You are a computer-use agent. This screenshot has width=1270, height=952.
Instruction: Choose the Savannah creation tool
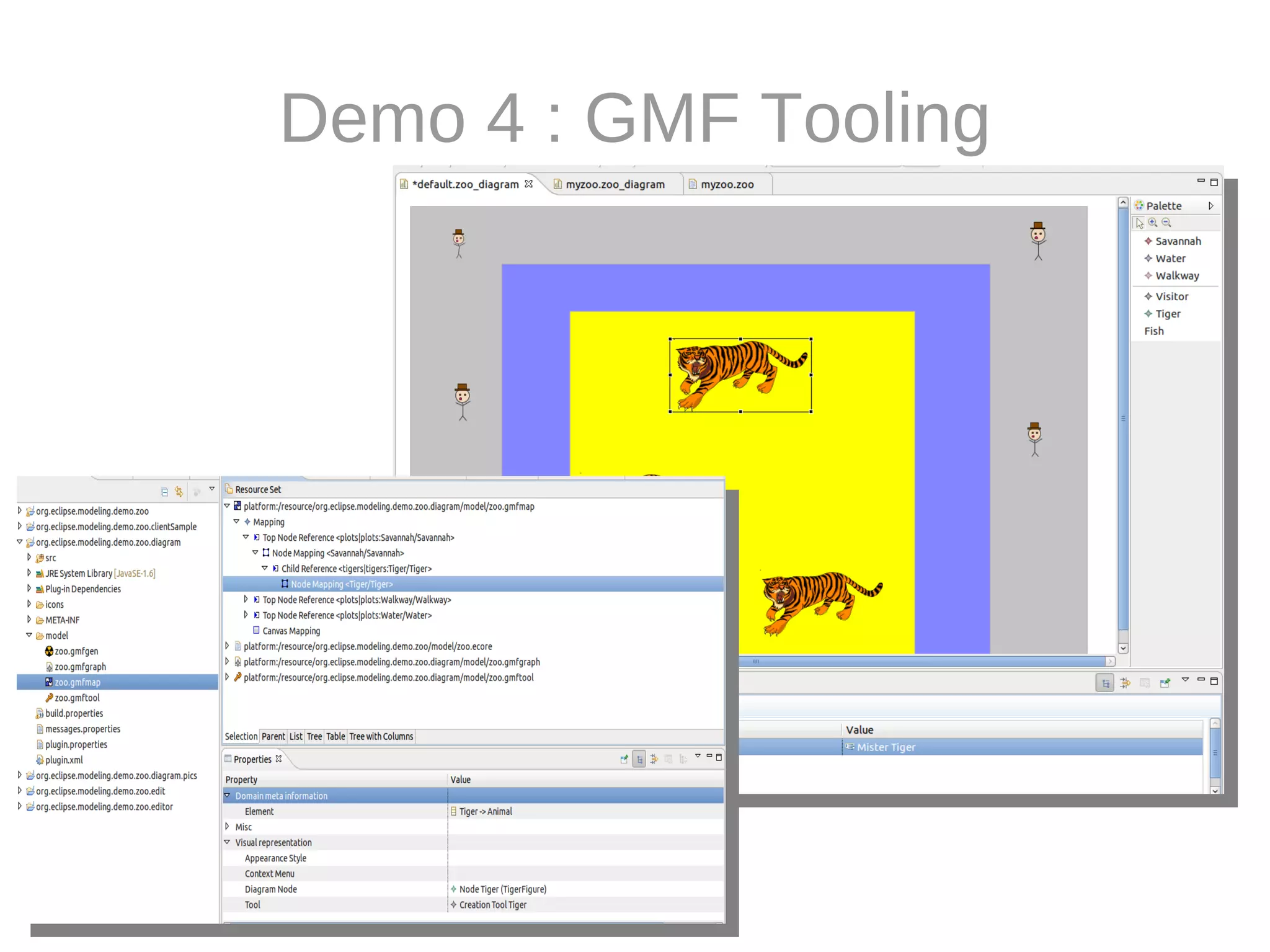click(x=1173, y=241)
